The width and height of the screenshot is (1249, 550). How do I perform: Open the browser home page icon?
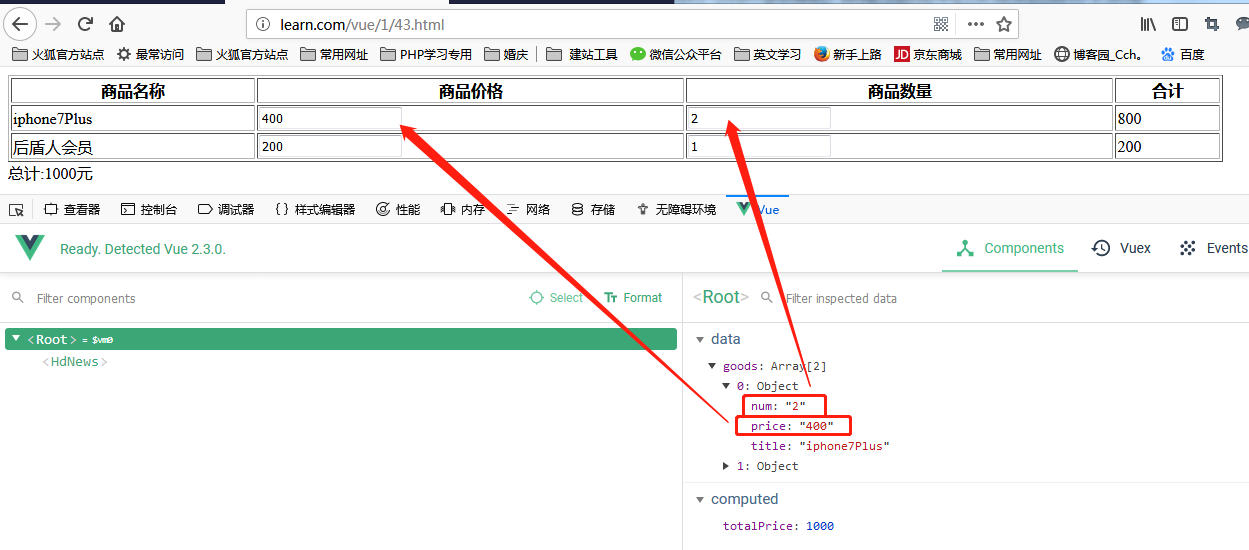117,24
